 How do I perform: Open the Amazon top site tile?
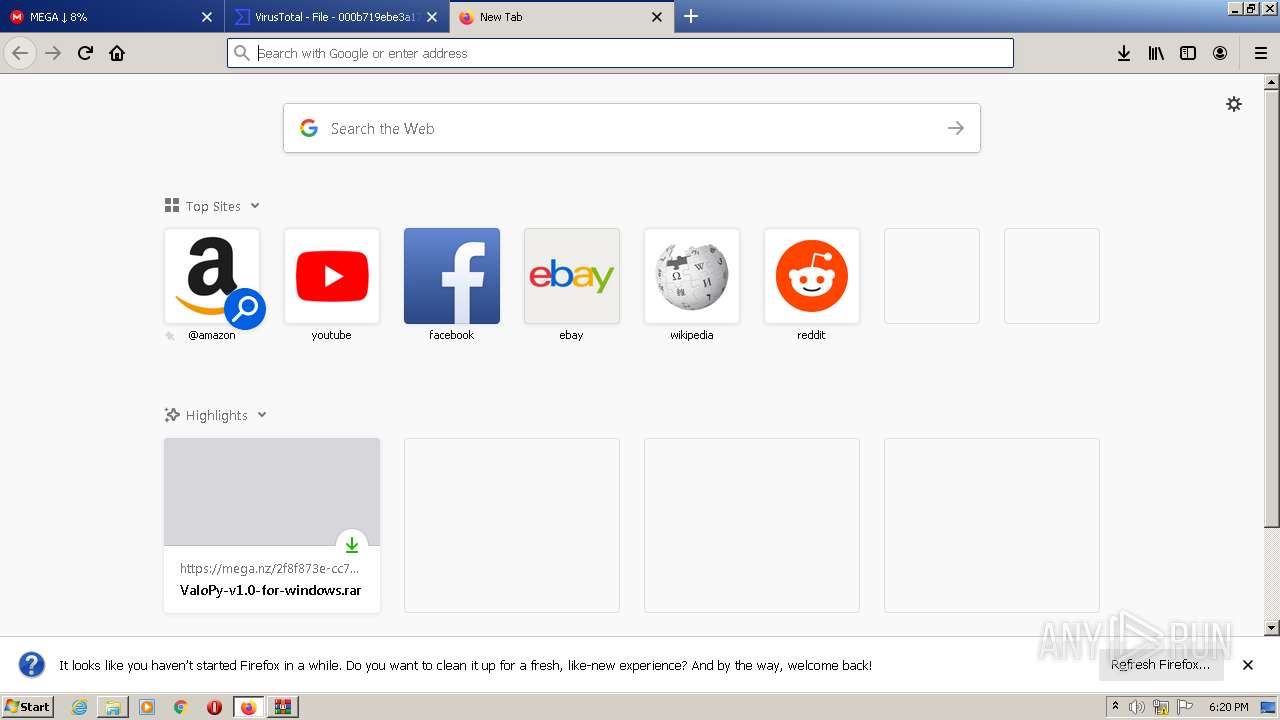pos(212,276)
